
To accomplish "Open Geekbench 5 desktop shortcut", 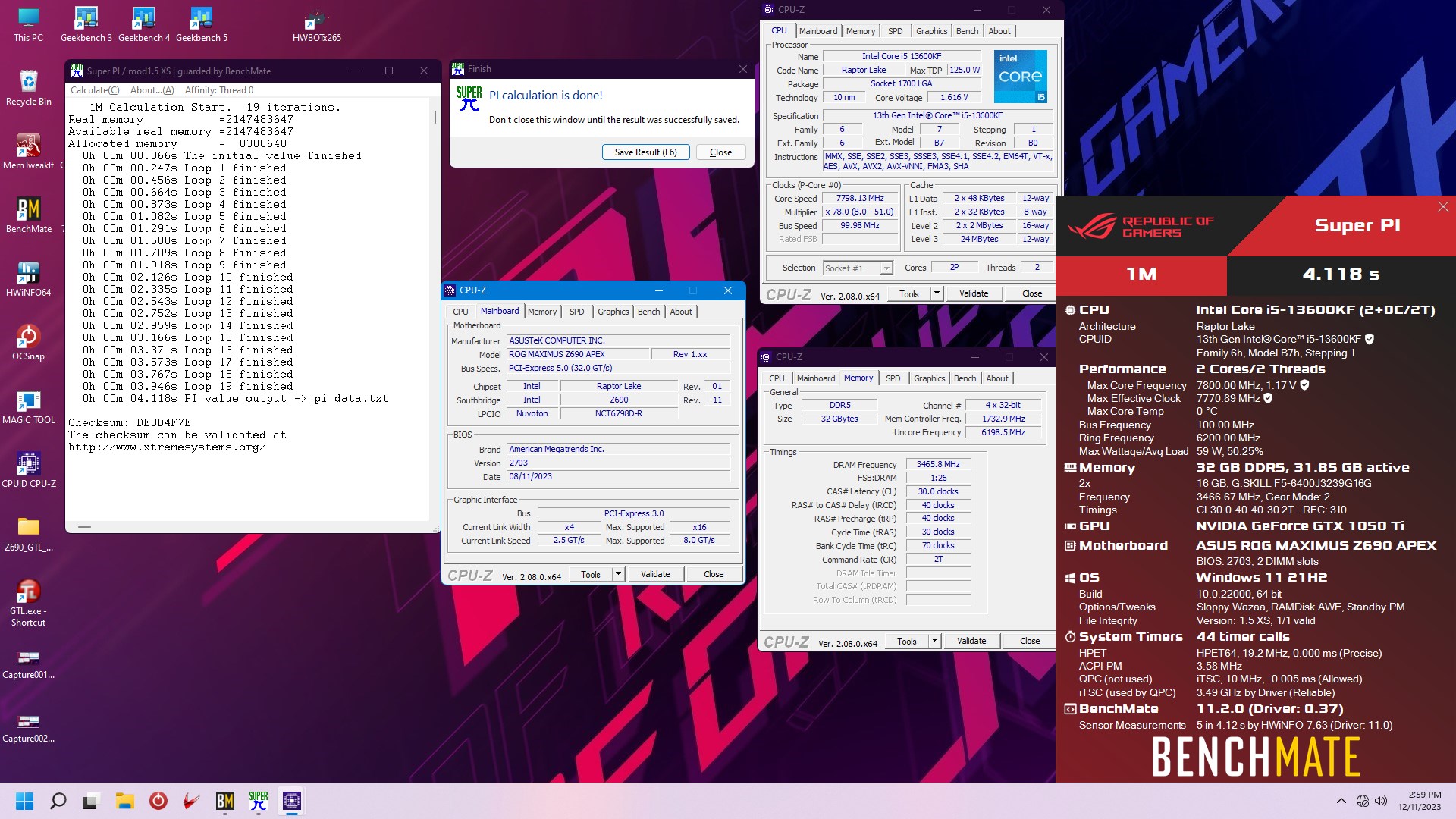I will pos(201,24).
